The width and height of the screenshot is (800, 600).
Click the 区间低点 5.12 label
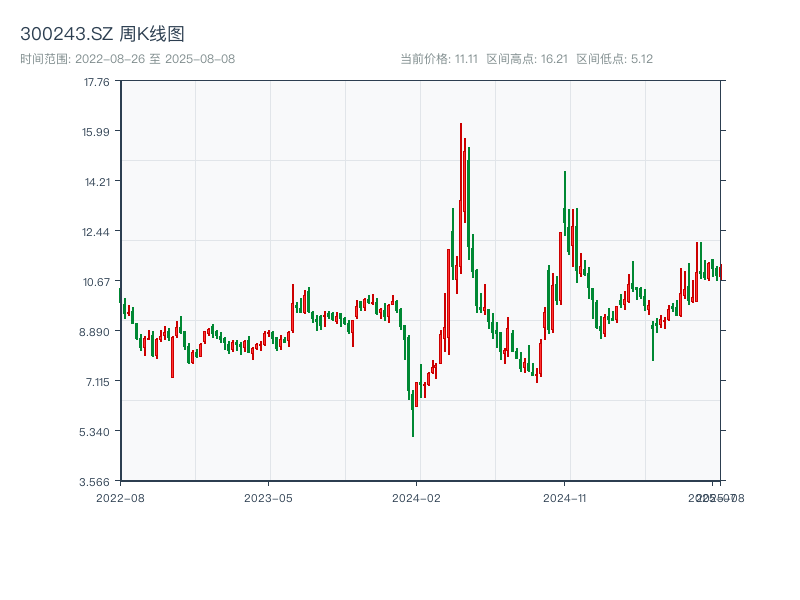coord(614,59)
